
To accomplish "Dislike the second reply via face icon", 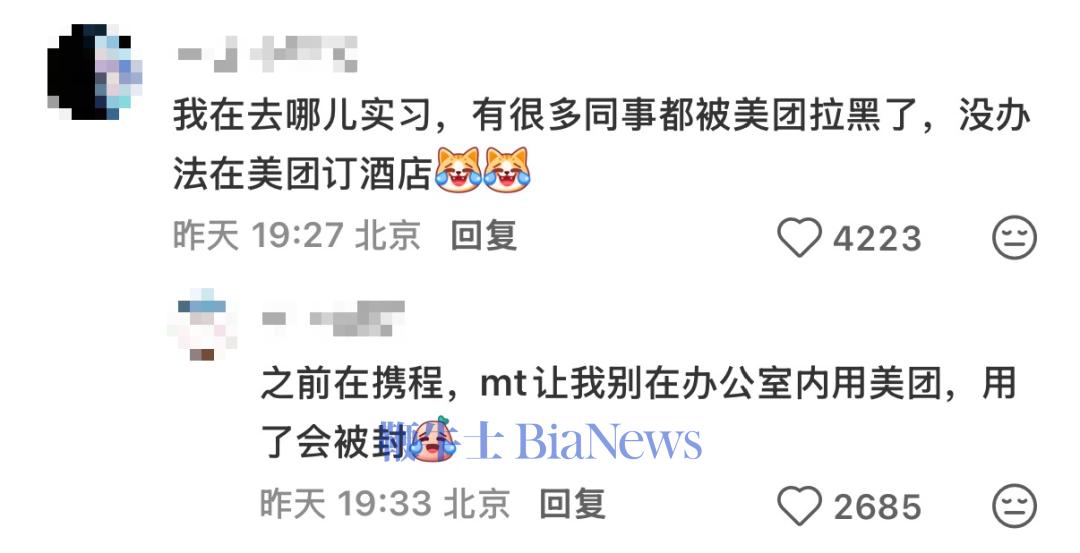I will [1014, 506].
